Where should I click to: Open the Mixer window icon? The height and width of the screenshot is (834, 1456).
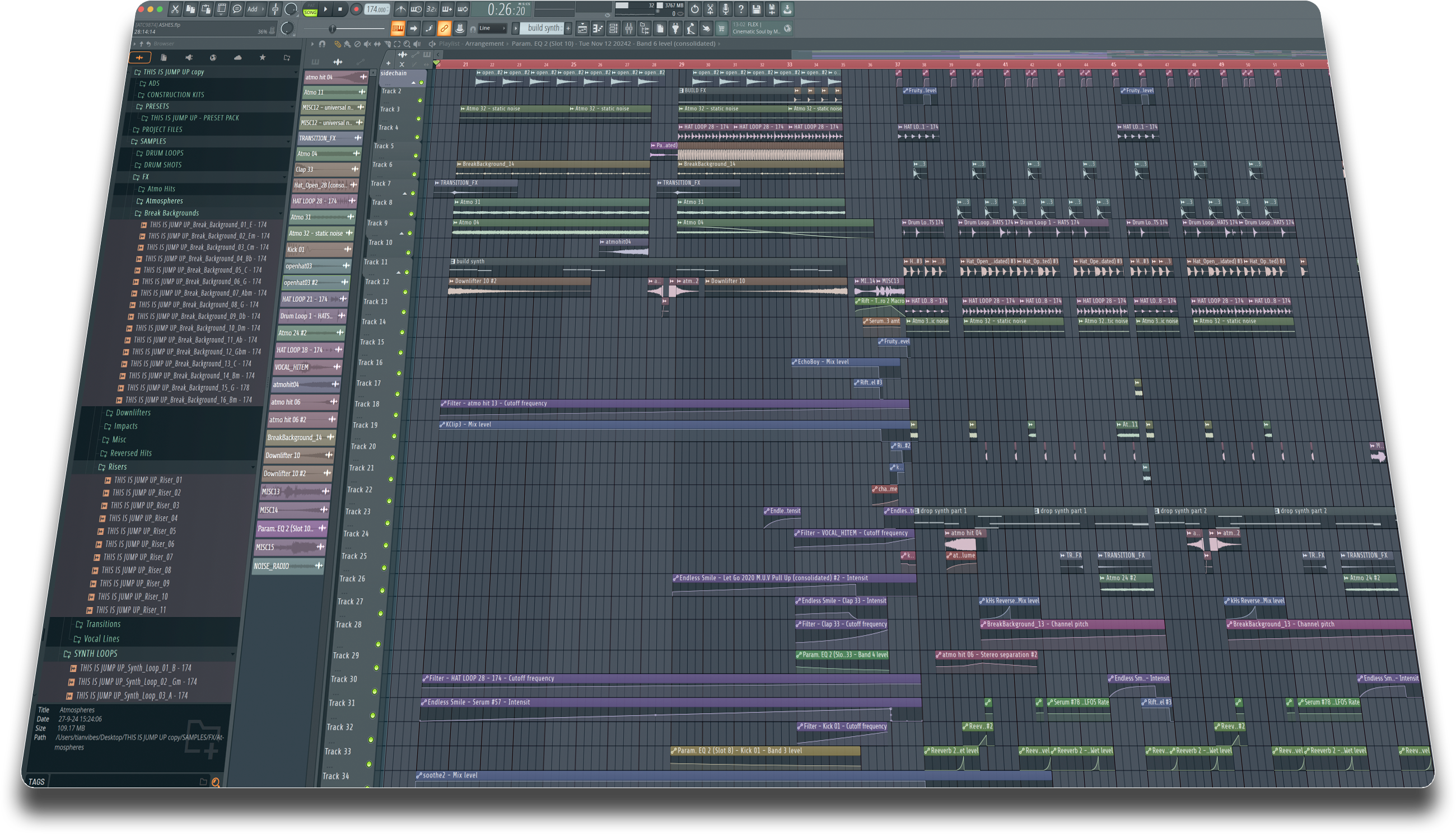(x=629, y=28)
